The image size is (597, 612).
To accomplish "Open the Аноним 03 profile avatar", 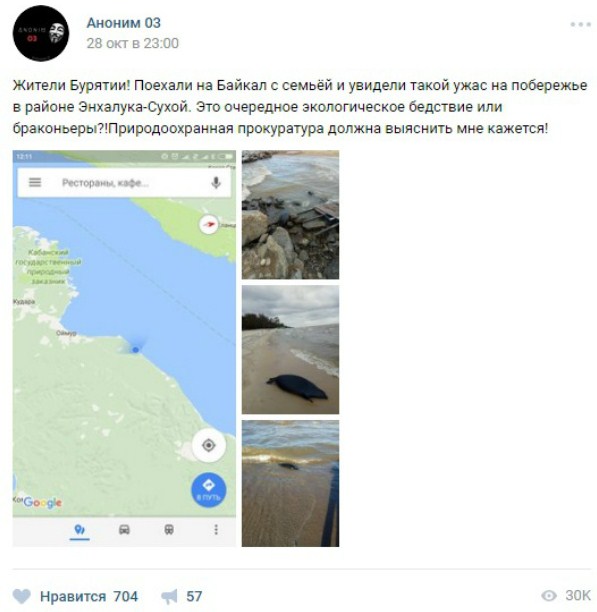I will pos(41,33).
